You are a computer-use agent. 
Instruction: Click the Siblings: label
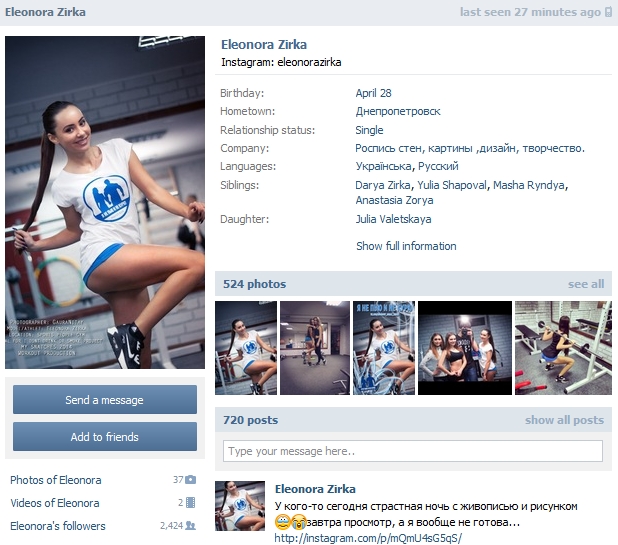[x=240, y=185]
